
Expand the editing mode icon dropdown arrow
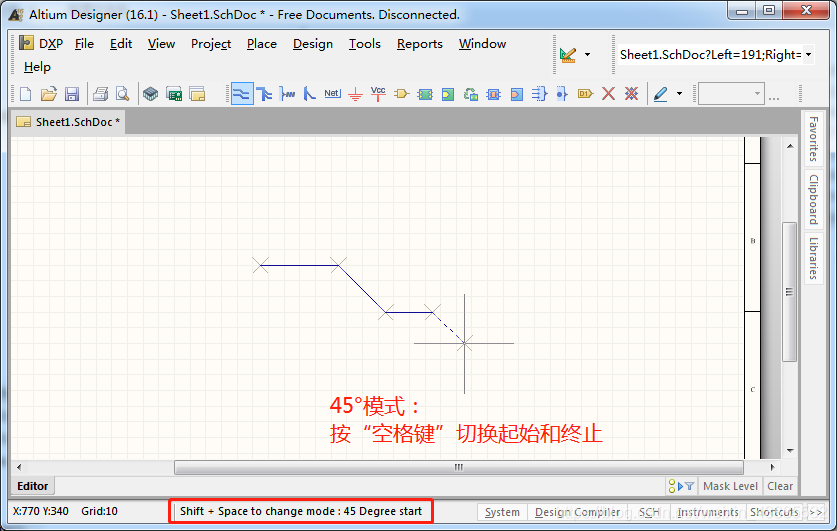(588, 54)
